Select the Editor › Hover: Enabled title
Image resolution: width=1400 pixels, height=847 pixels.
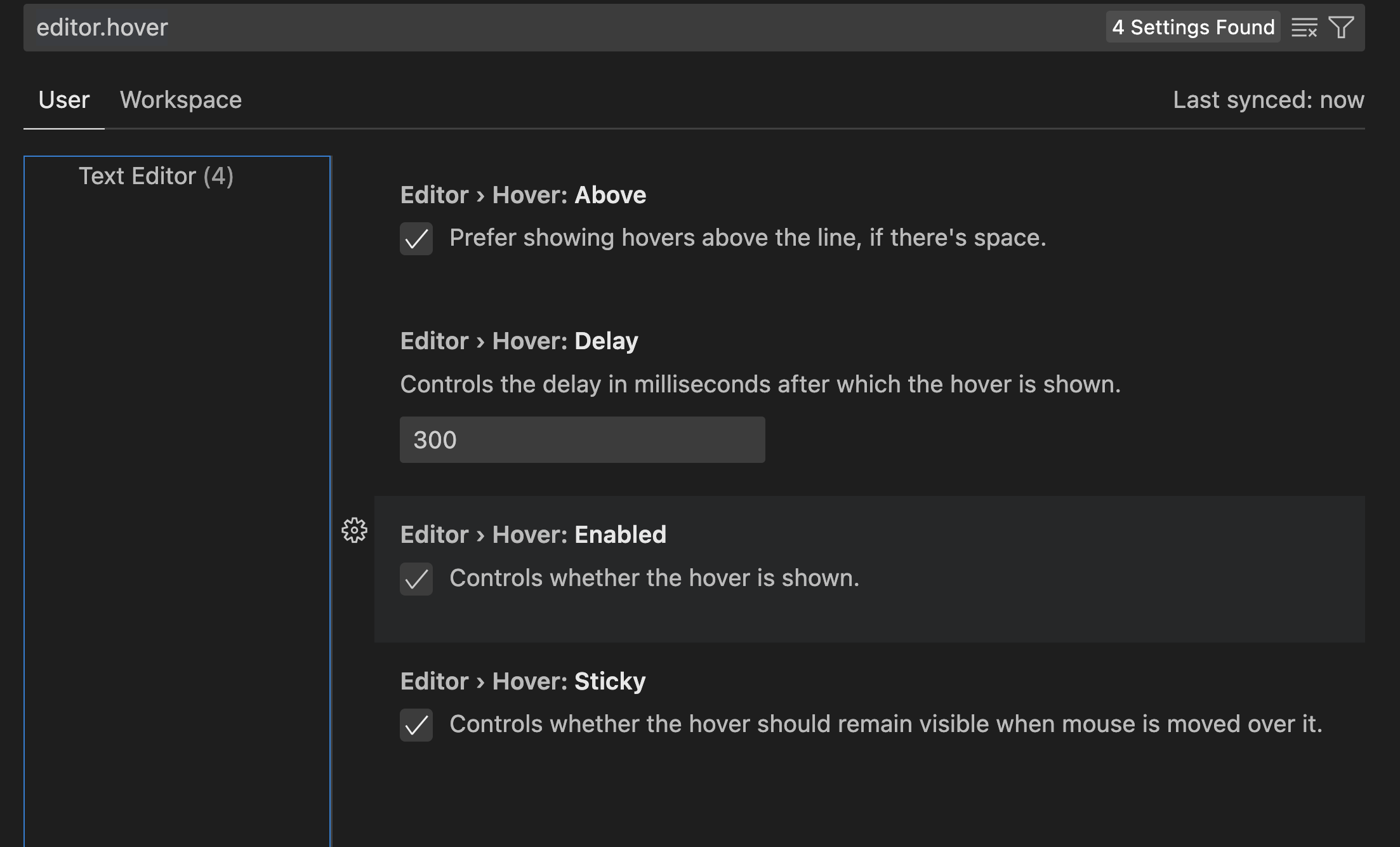[533, 535]
